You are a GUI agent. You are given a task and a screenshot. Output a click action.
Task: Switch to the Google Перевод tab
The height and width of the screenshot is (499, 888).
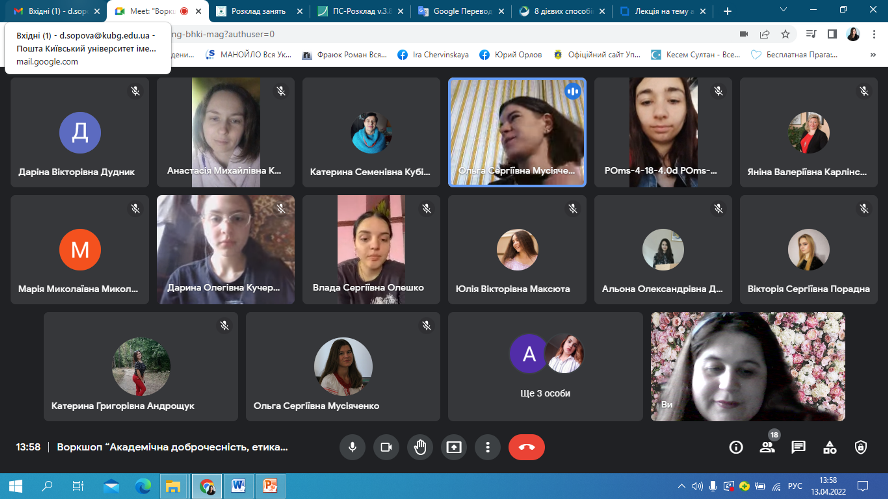[x=461, y=11]
